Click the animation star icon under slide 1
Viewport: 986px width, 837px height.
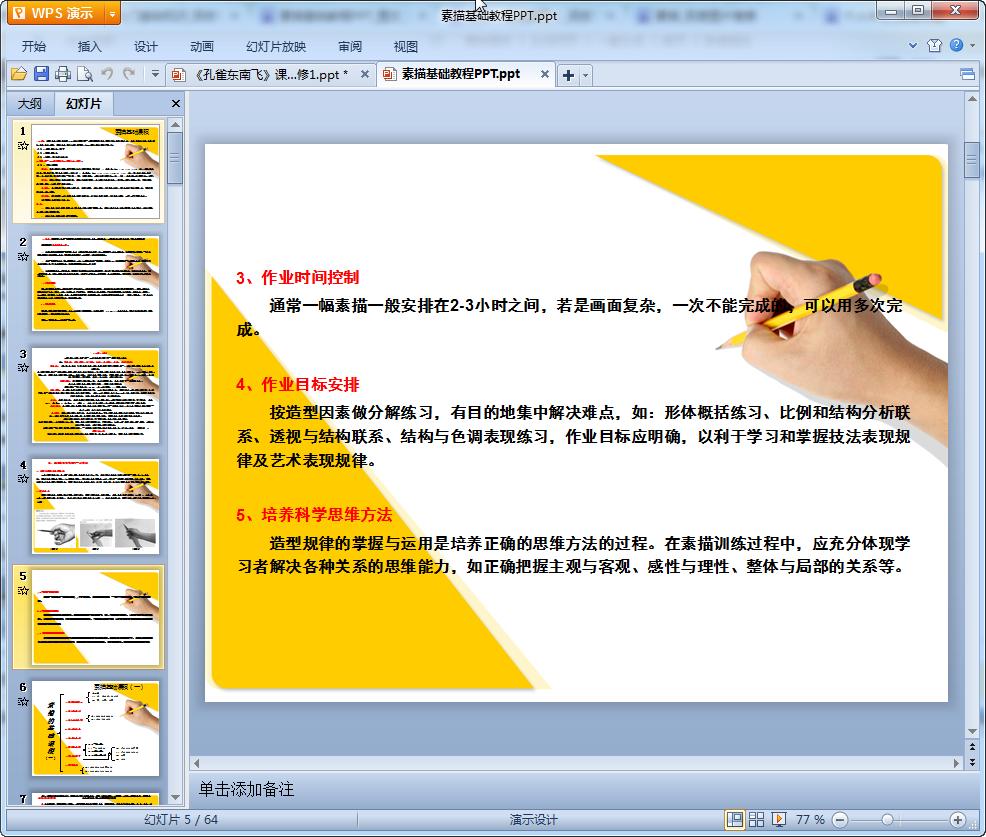[x=23, y=146]
